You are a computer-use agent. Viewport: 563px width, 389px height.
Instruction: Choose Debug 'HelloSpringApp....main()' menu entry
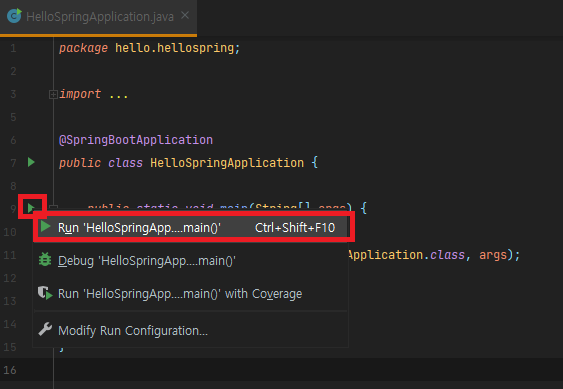[190, 260]
